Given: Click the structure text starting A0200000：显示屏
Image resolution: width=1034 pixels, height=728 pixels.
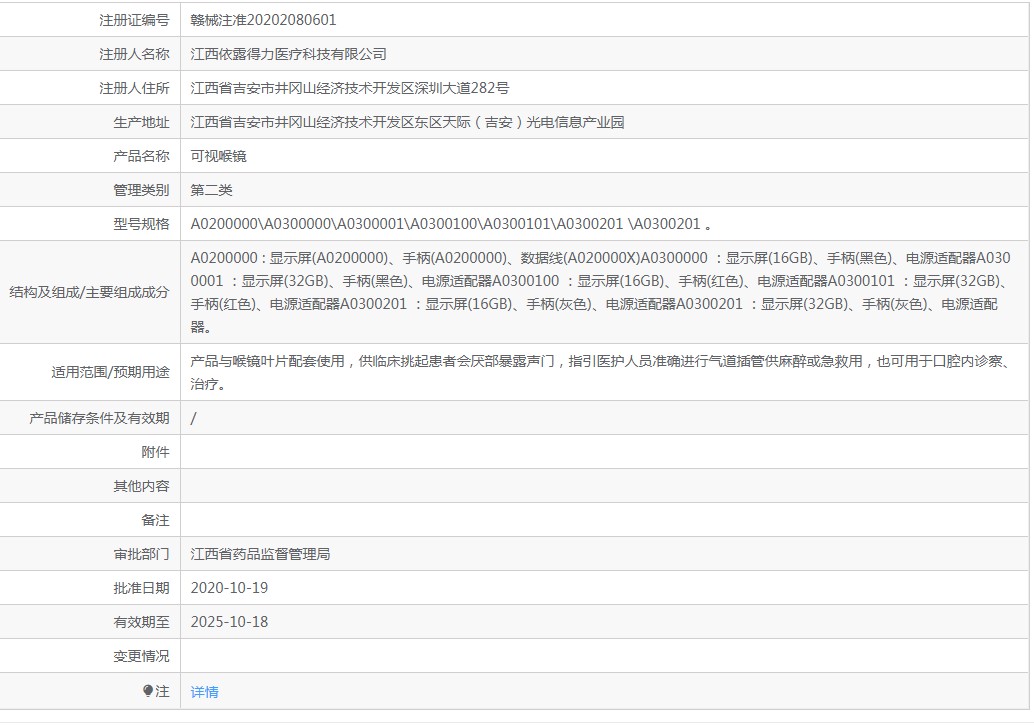Looking at the screenshot, I should (601, 292).
